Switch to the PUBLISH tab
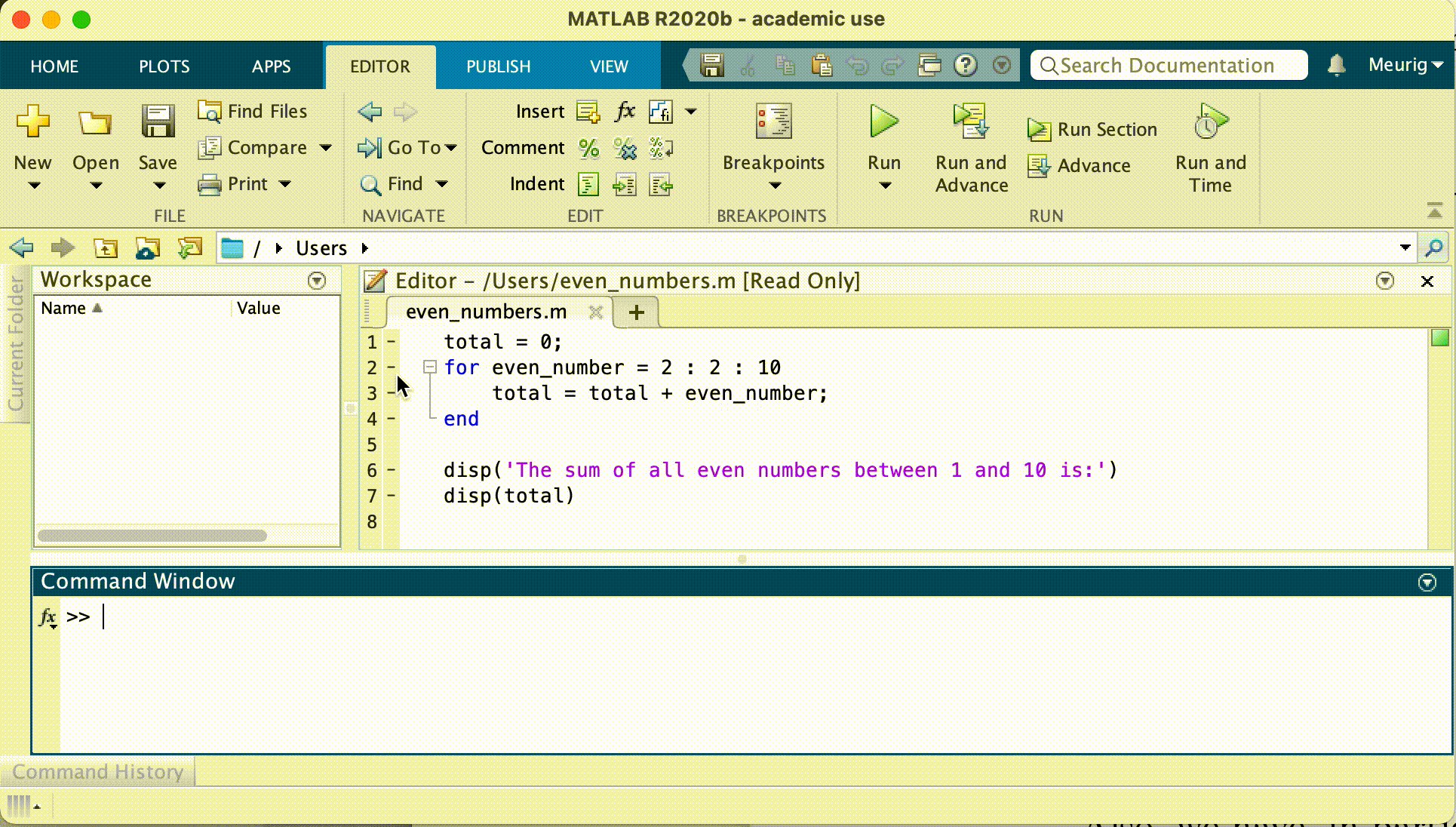 (499, 66)
